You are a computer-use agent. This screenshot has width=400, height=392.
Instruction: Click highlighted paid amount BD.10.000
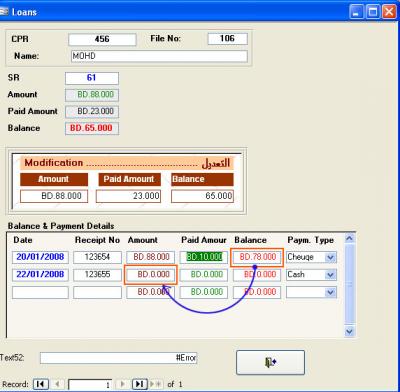[204, 257]
